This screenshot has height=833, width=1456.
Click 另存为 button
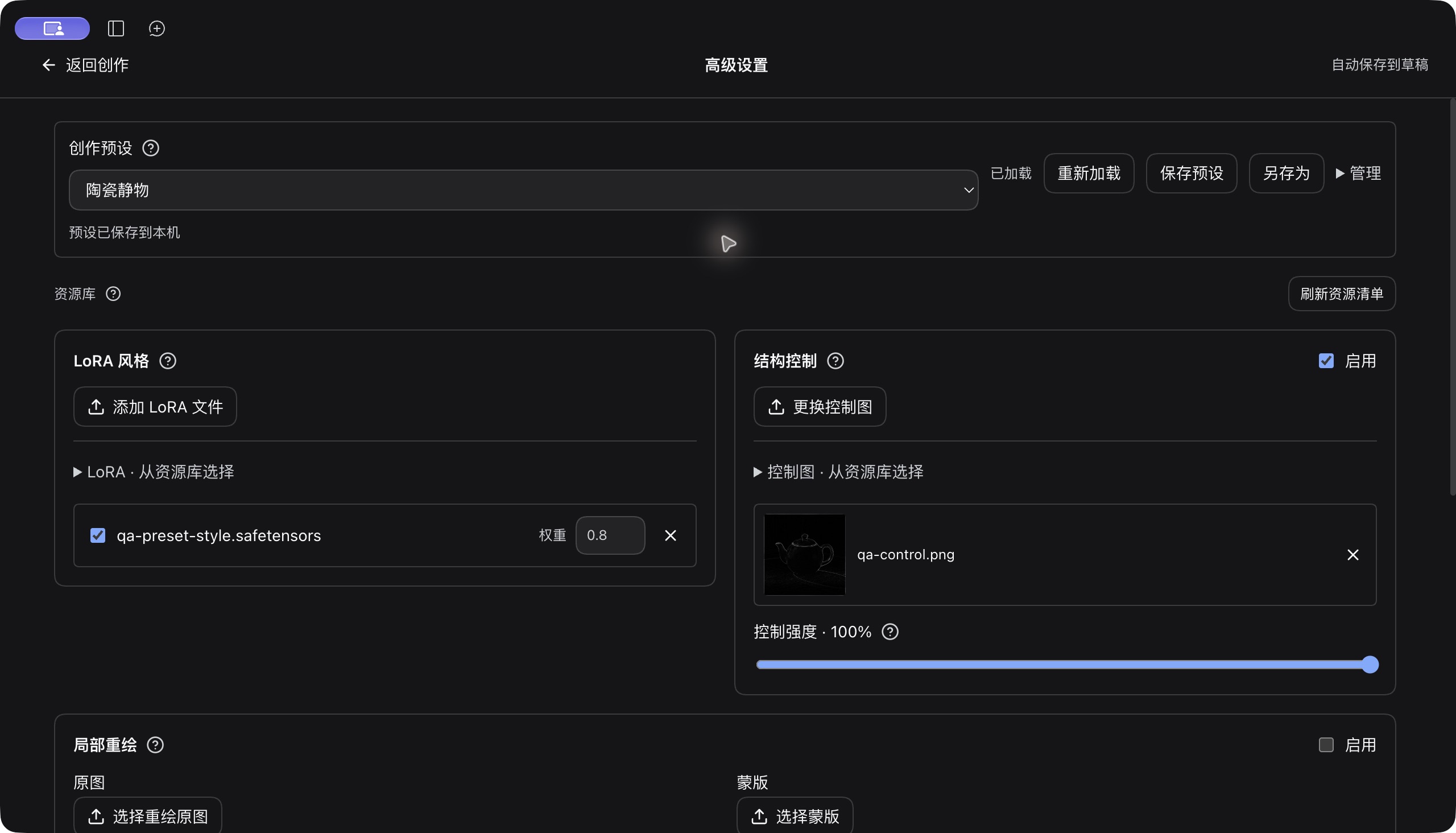coord(1286,174)
